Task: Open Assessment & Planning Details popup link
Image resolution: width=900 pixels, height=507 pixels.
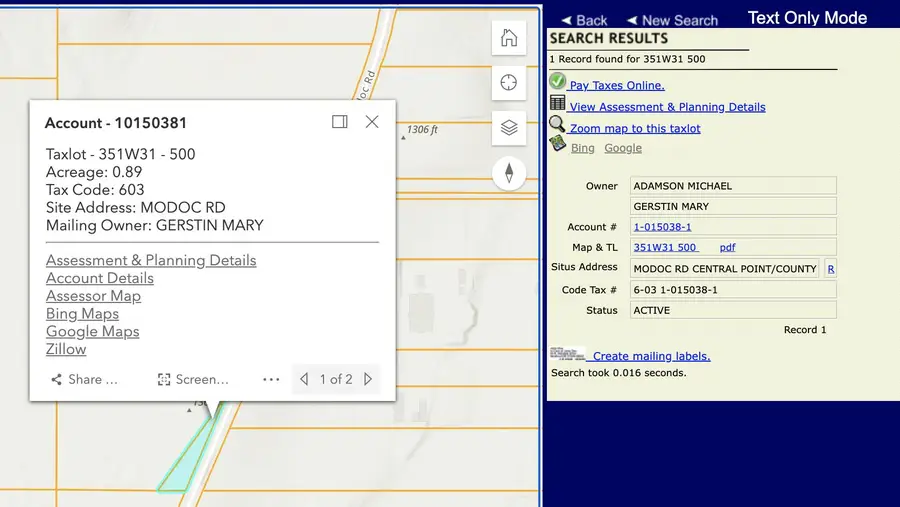Action: 151,260
